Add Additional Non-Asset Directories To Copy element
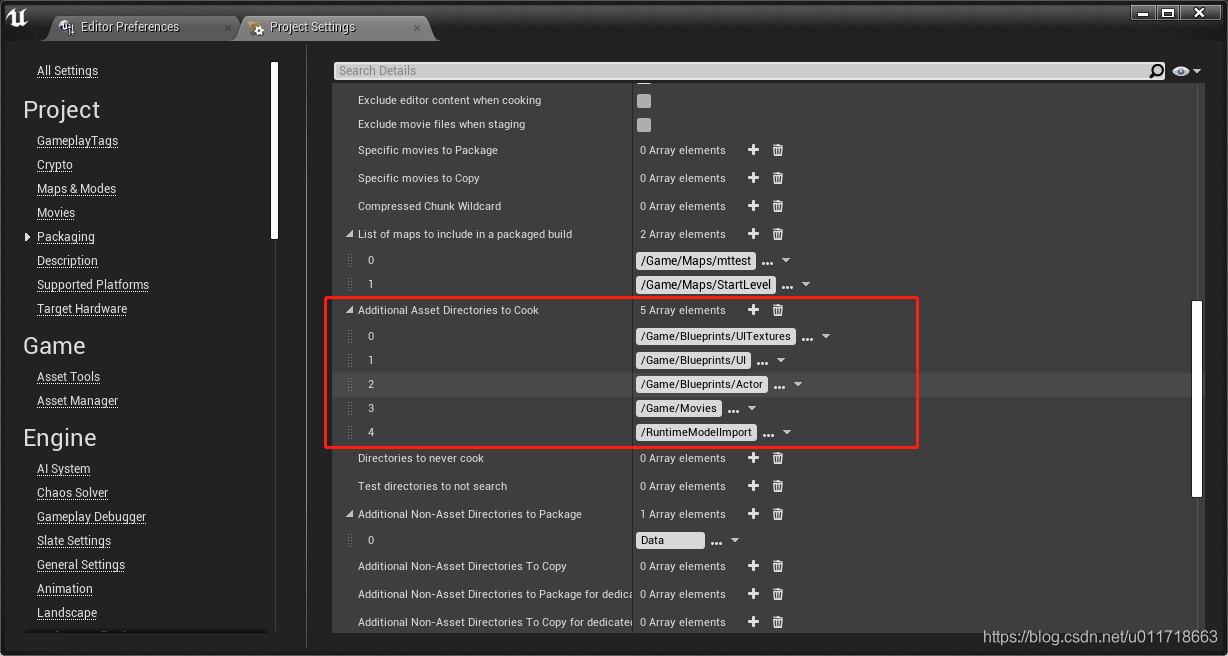The width and height of the screenshot is (1228, 656). [754, 566]
